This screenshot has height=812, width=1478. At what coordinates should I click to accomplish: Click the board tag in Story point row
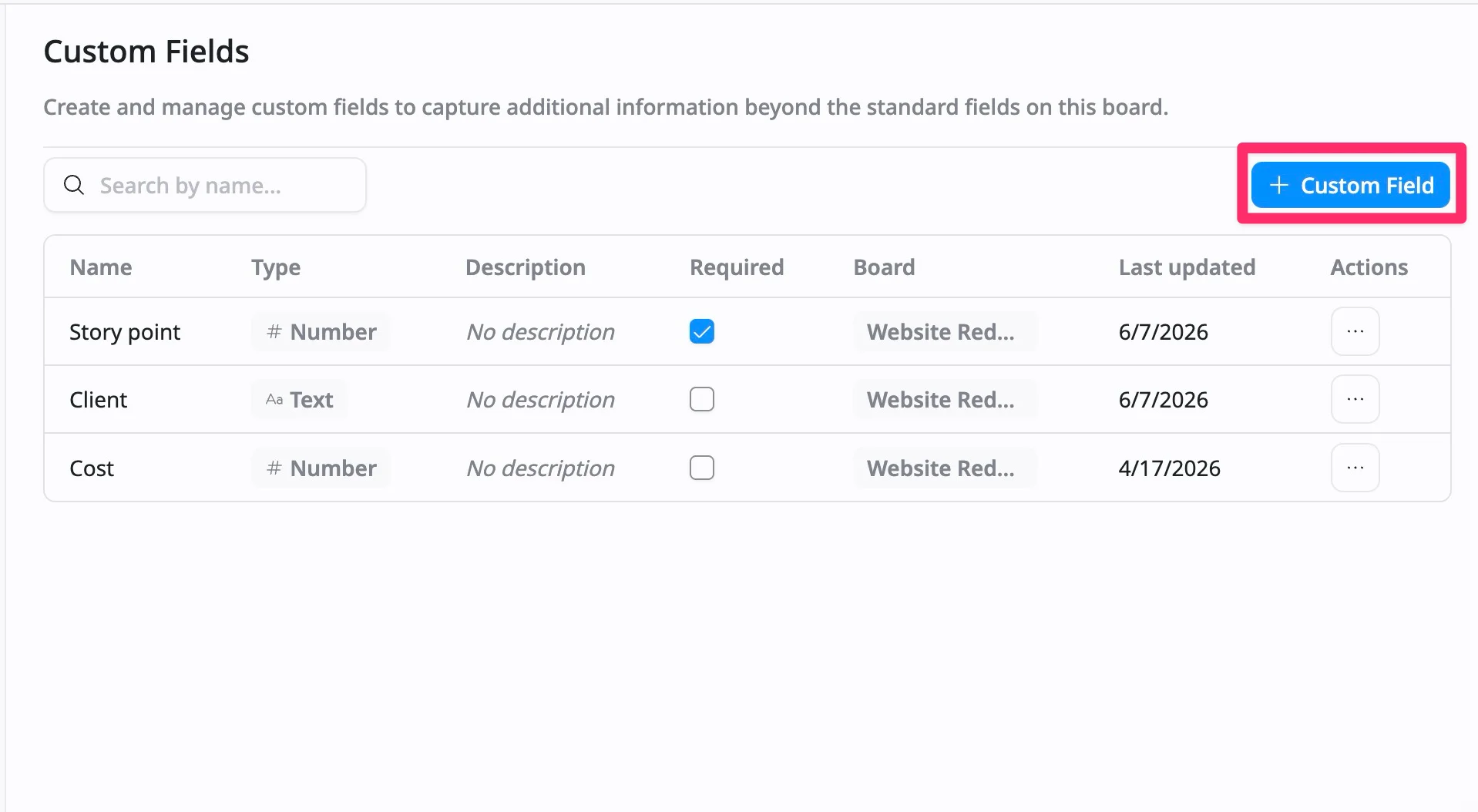click(x=945, y=332)
